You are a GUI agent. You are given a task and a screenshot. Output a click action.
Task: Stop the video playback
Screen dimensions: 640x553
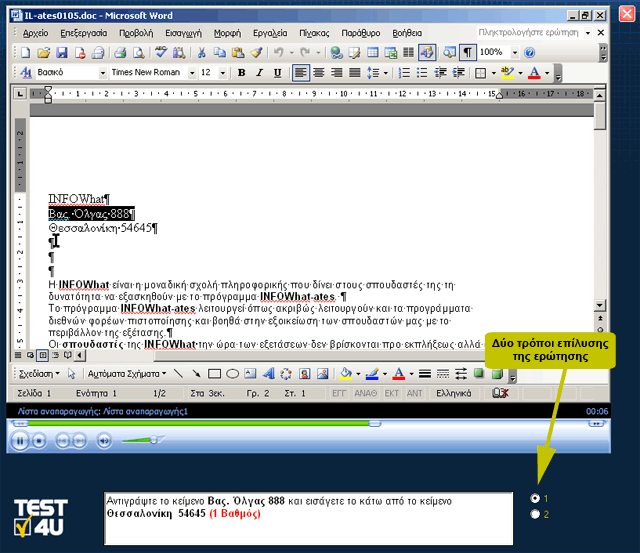pos(39,441)
